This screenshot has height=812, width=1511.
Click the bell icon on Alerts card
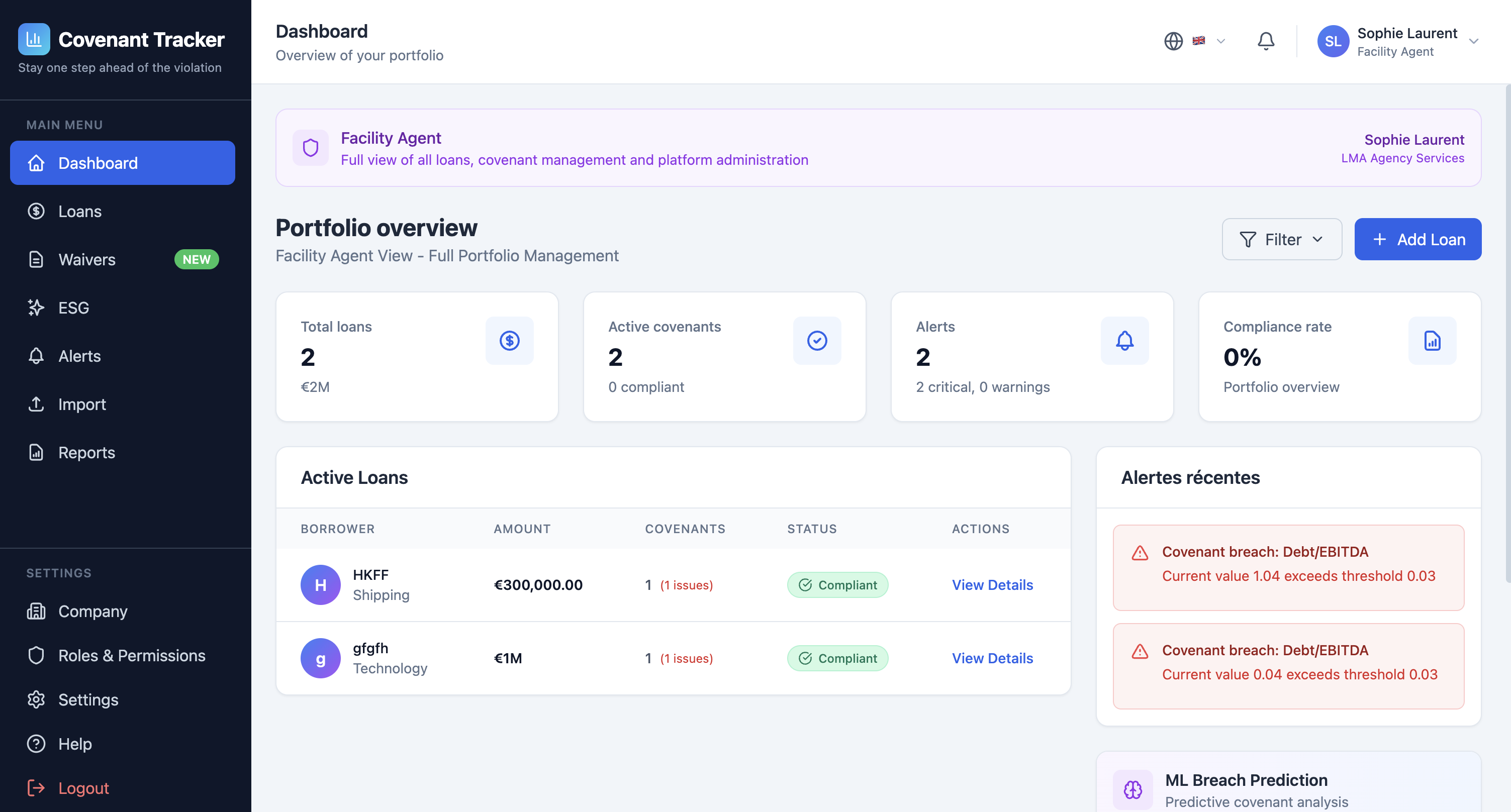[x=1124, y=341]
